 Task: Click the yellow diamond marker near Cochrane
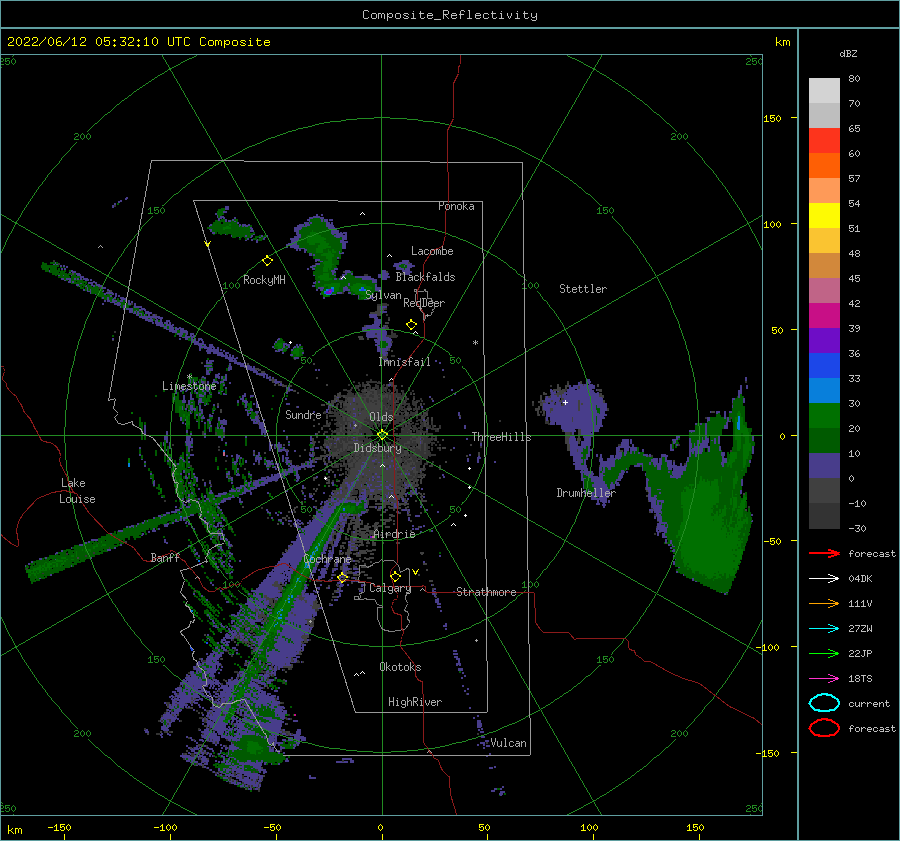coord(343,577)
